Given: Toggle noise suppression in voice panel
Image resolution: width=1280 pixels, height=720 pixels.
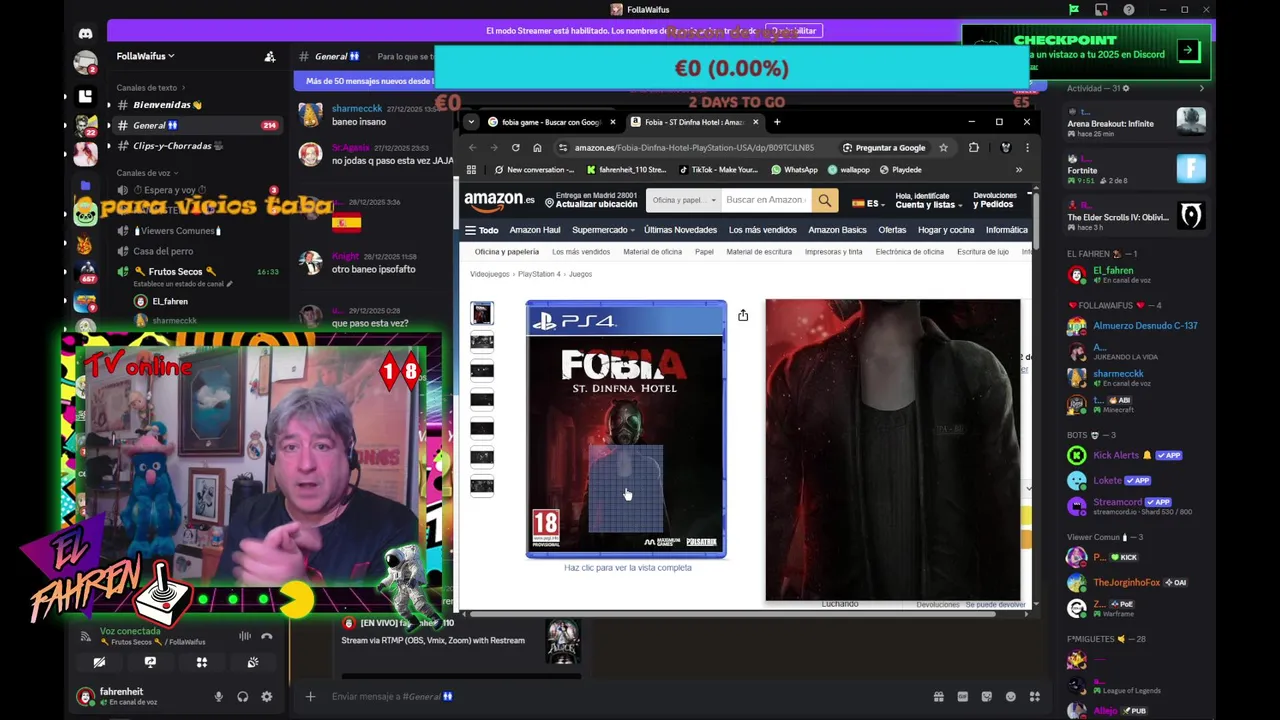Looking at the screenshot, I should 245,636.
